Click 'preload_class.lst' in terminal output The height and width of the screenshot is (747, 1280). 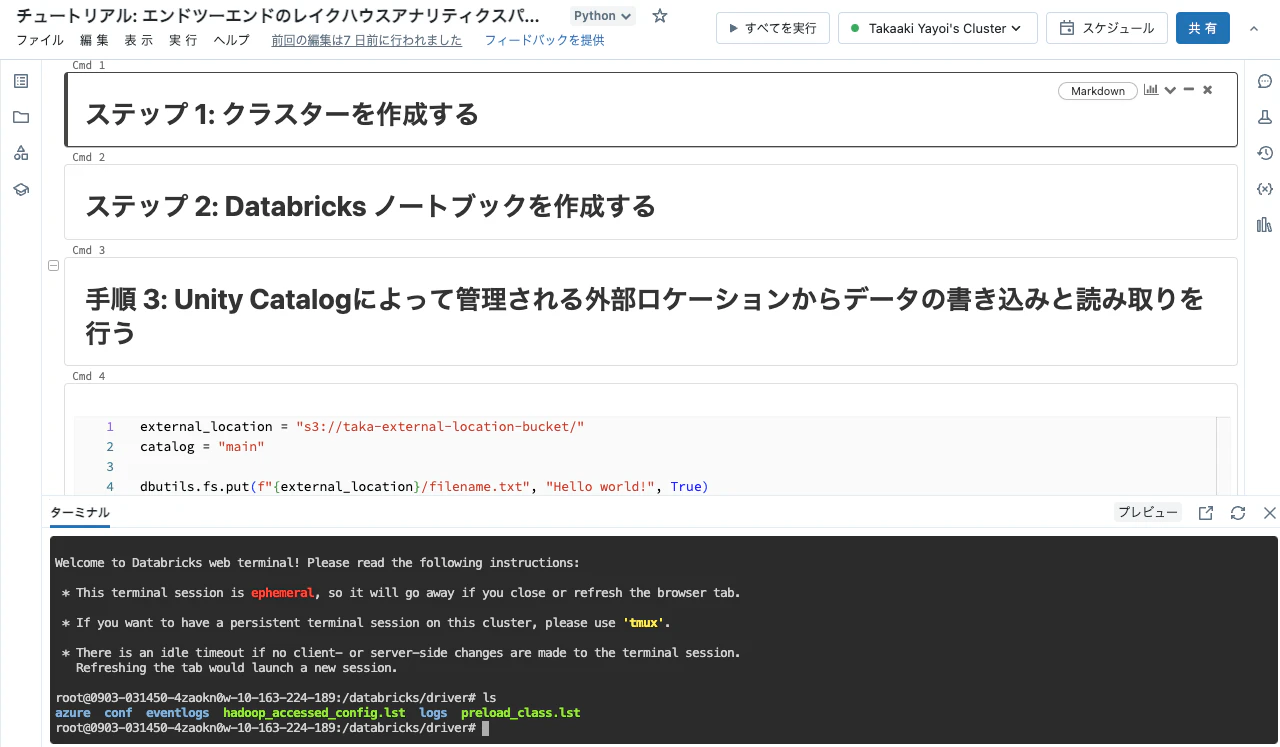coord(521,713)
